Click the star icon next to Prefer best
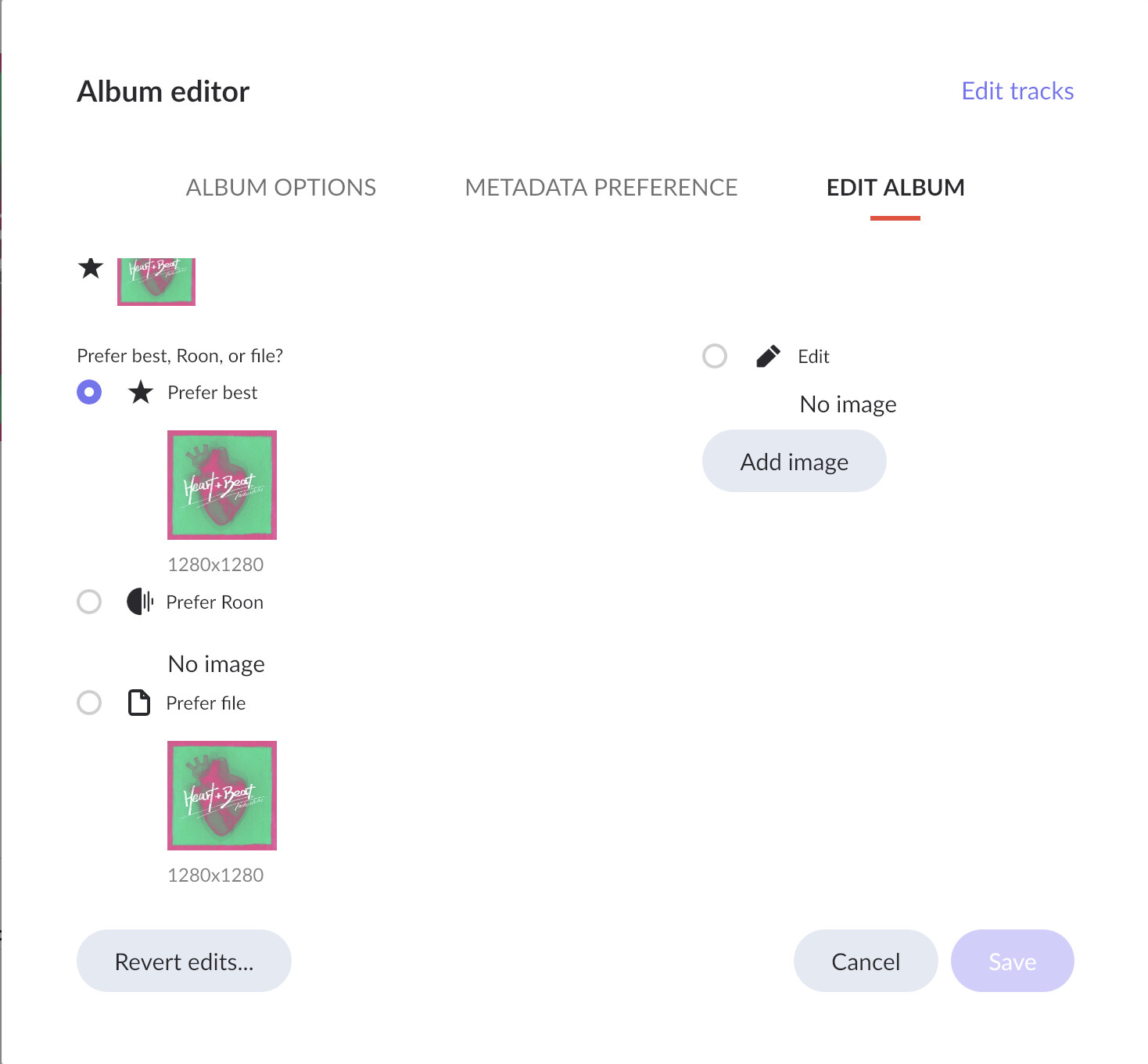Viewport: 1148px width, 1064px height. 141,392
